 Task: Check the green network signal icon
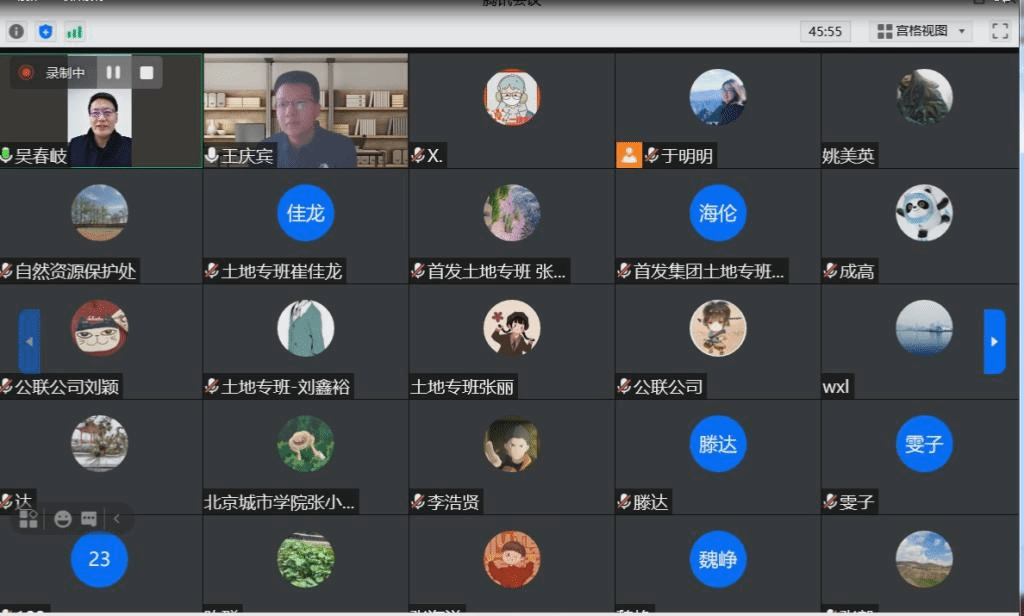click(74, 31)
